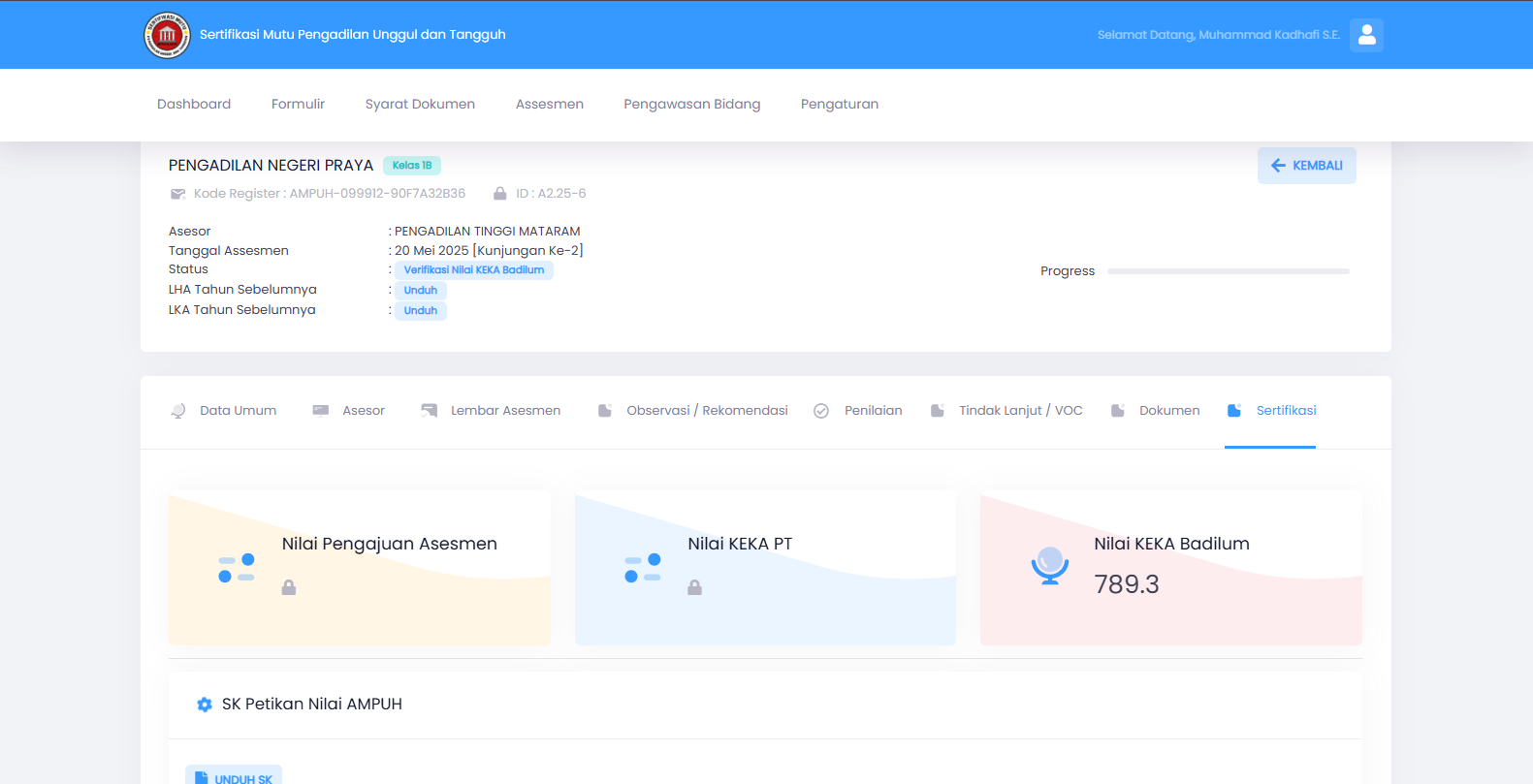Click the court logo in header
The image size is (1533, 784).
tap(167, 35)
